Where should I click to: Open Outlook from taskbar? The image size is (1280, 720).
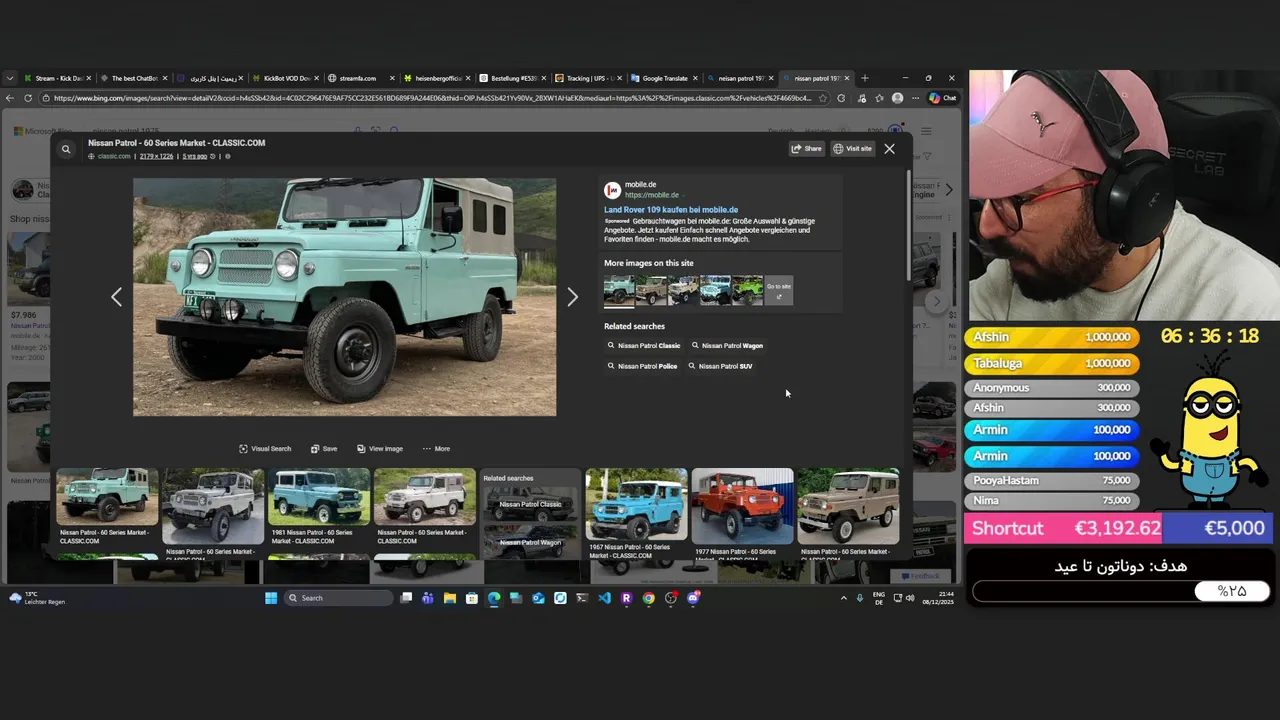click(x=538, y=598)
